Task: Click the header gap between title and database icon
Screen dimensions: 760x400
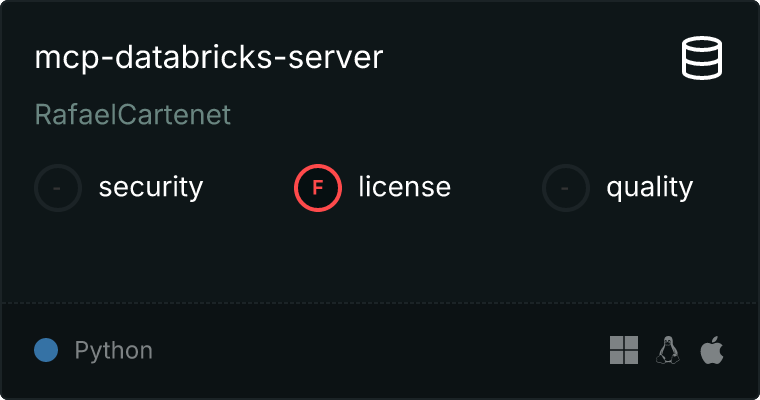Action: tap(530, 58)
